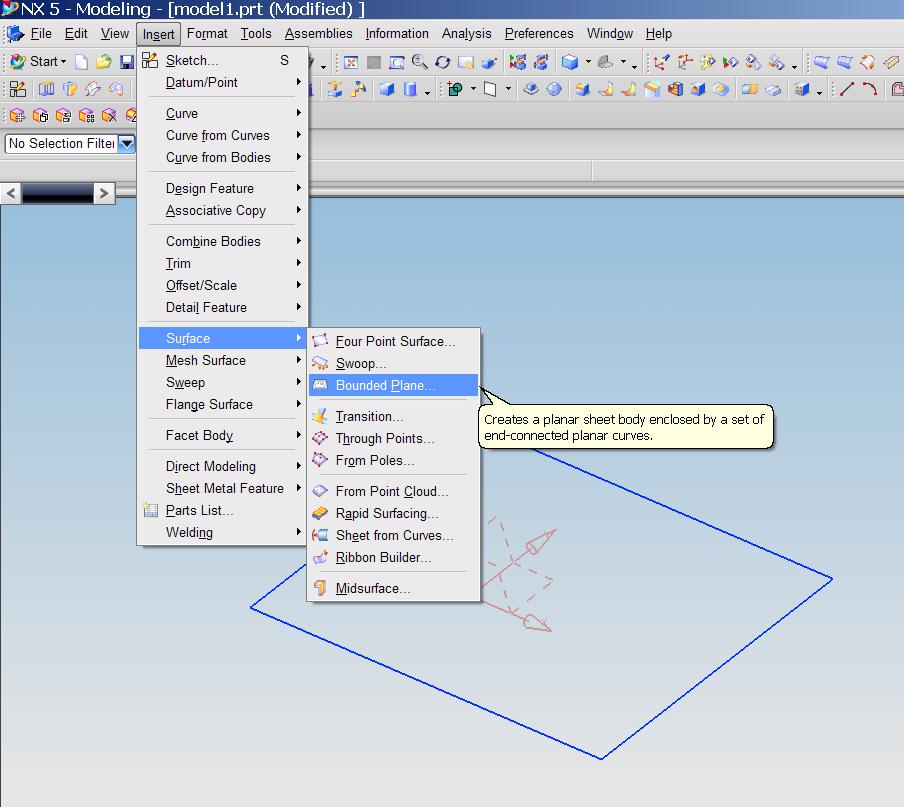Open the Edit menu
Image resolution: width=904 pixels, height=807 pixels.
76,34
